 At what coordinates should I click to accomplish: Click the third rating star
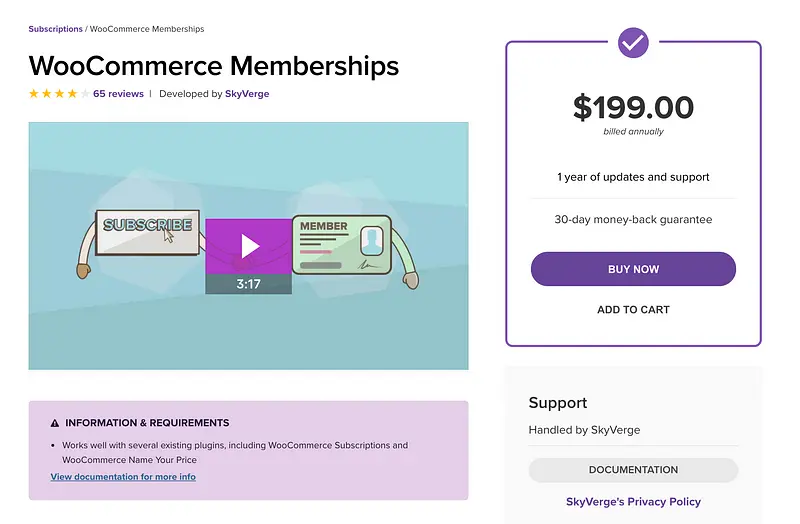[x=59, y=94]
